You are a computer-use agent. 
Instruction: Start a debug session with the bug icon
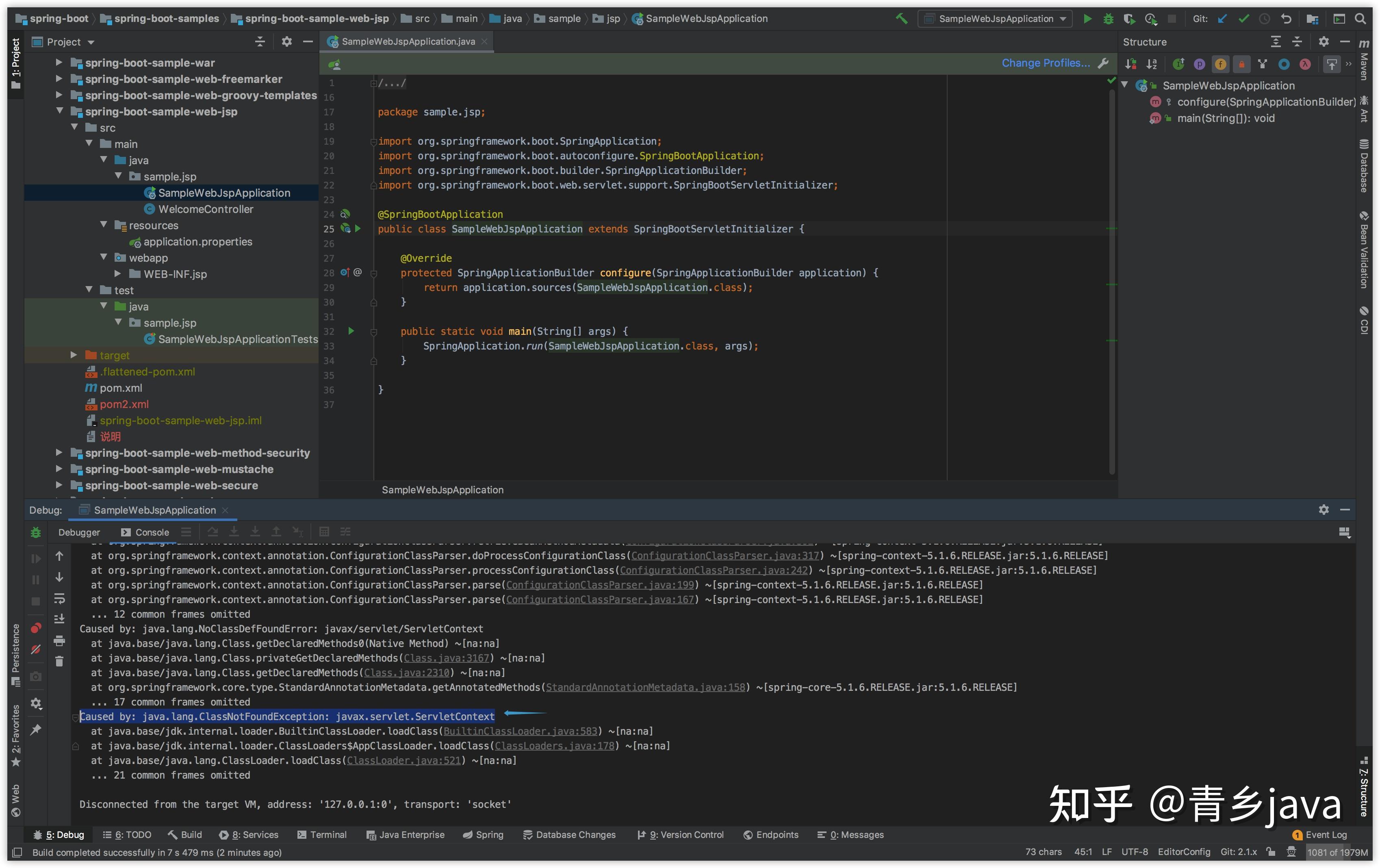pos(1108,18)
